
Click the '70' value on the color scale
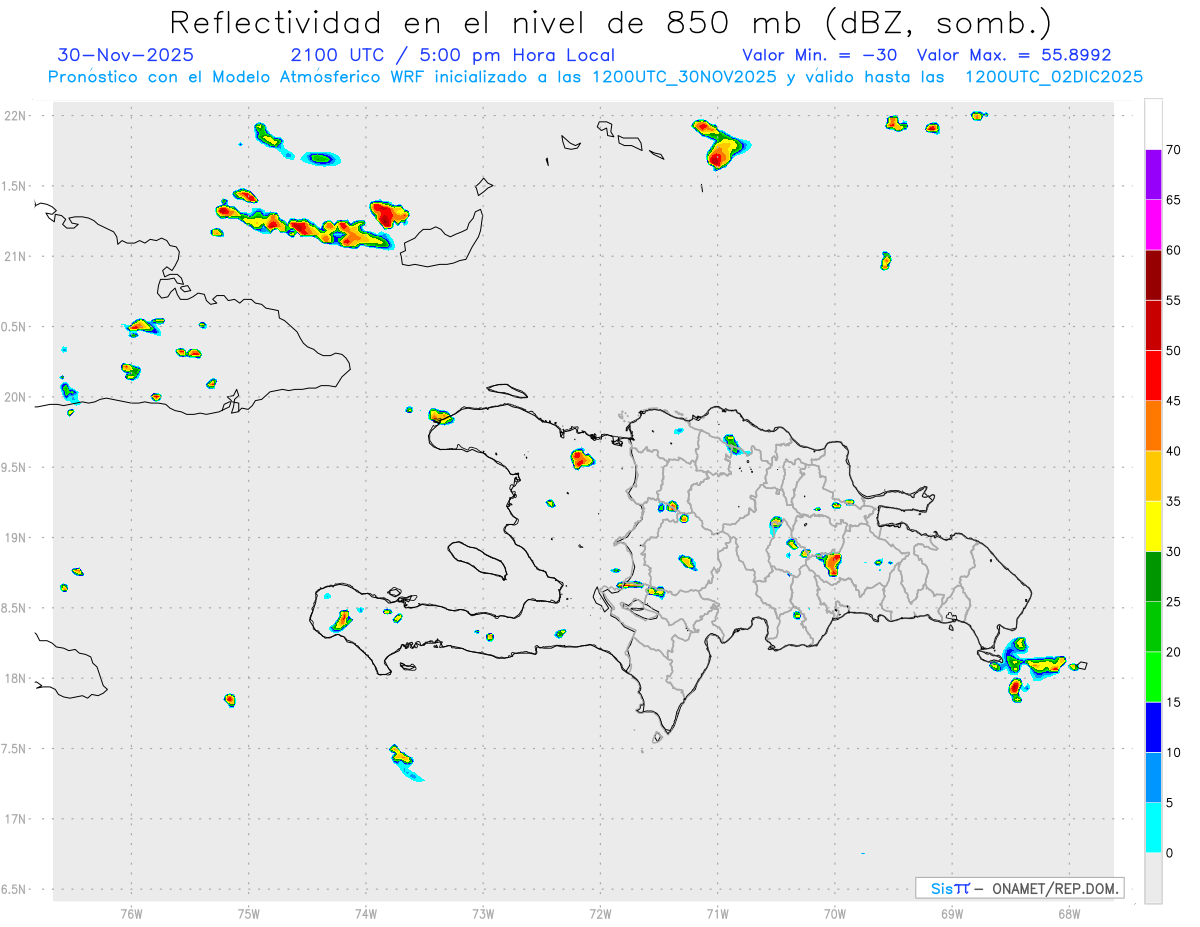pos(1173,150)
